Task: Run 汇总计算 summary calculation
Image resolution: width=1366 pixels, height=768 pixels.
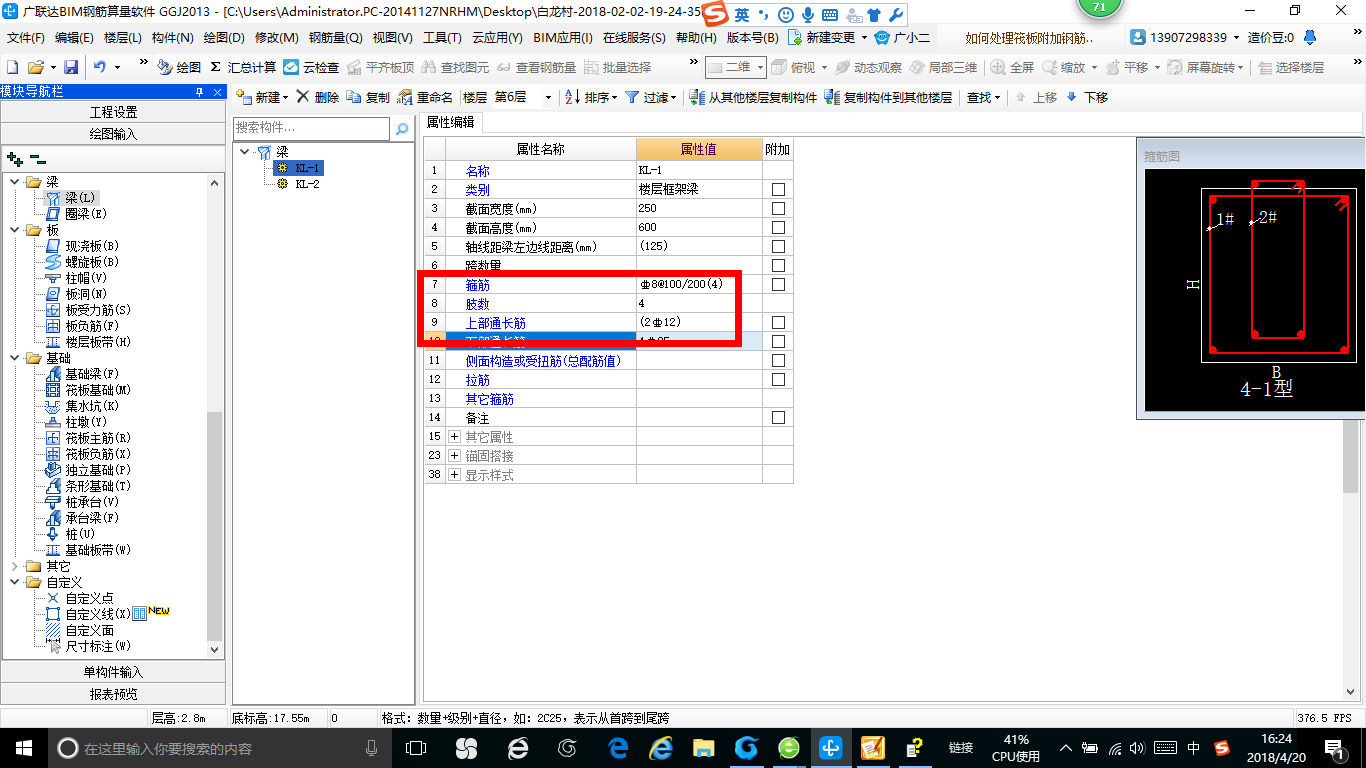Action: click(x=243, y=67)
